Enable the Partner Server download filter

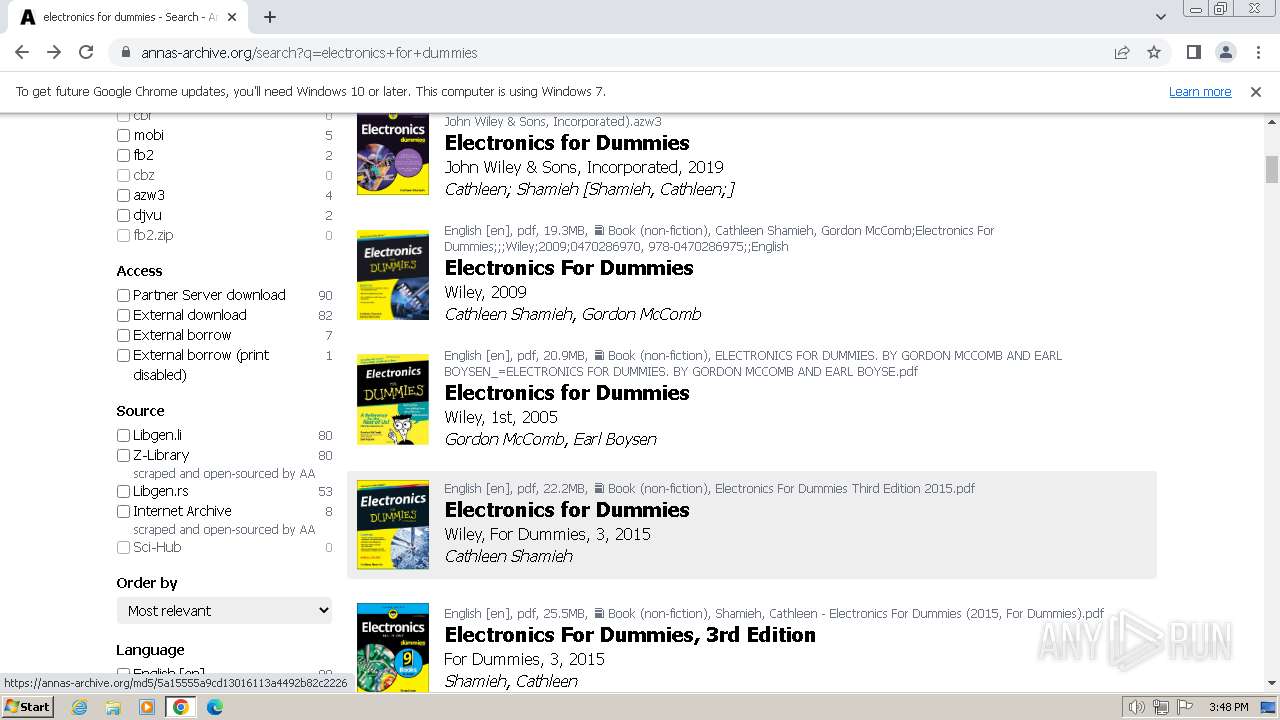pyautogui.click(x=123, y=295)
